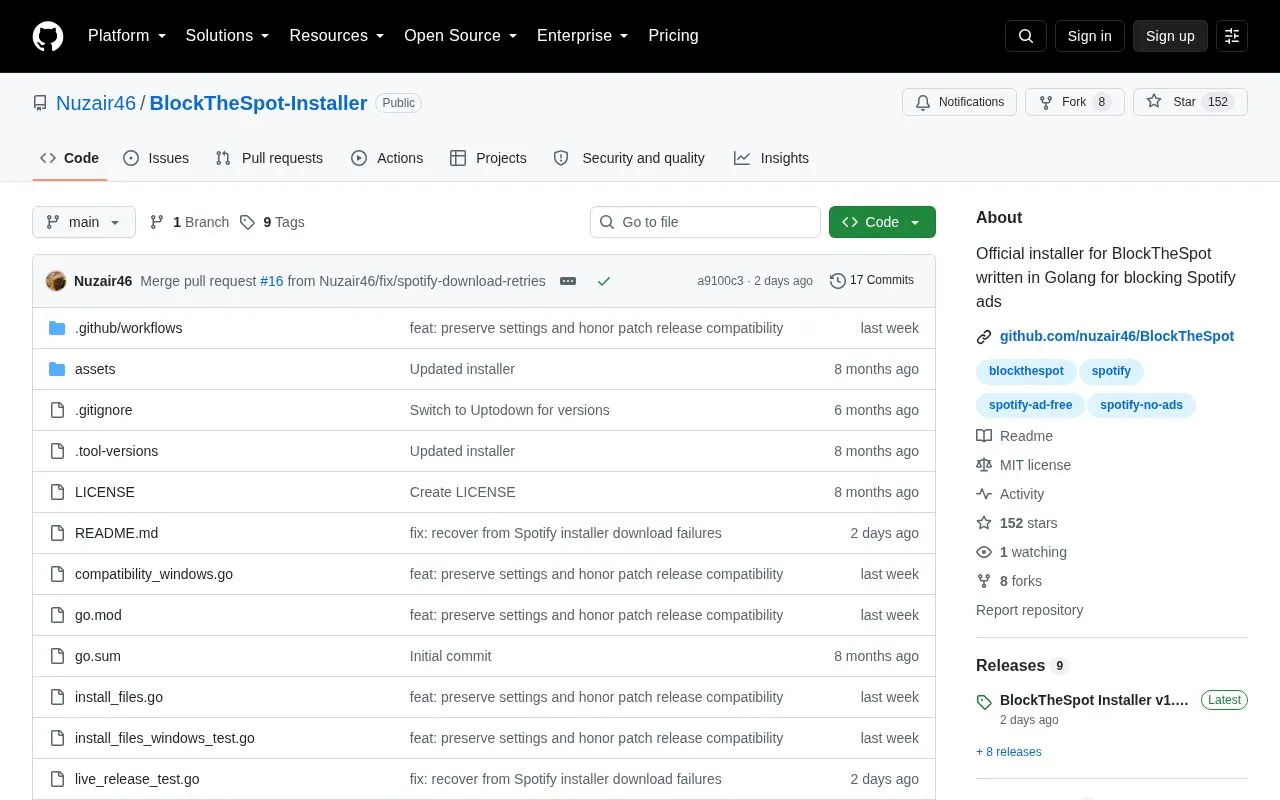Open the Actions tab

click(x=387, y=158)
